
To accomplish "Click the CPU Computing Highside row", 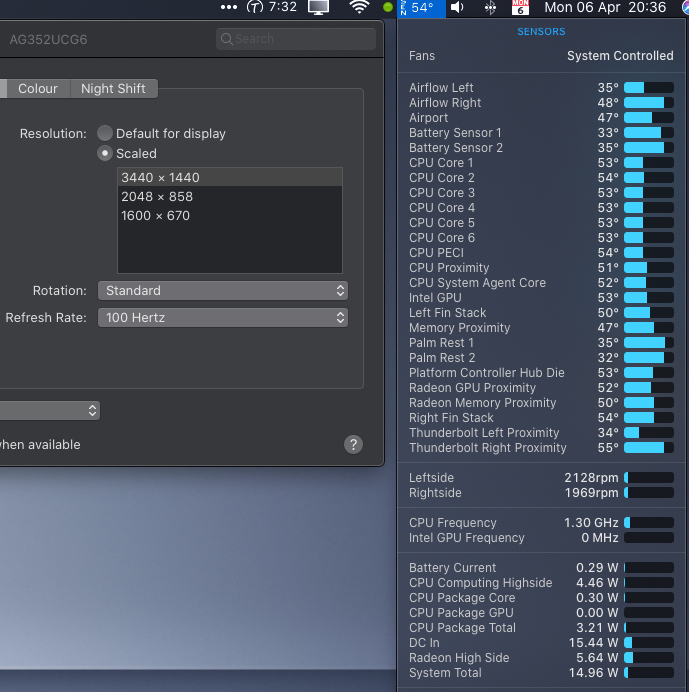I will [x=541, y=583].
